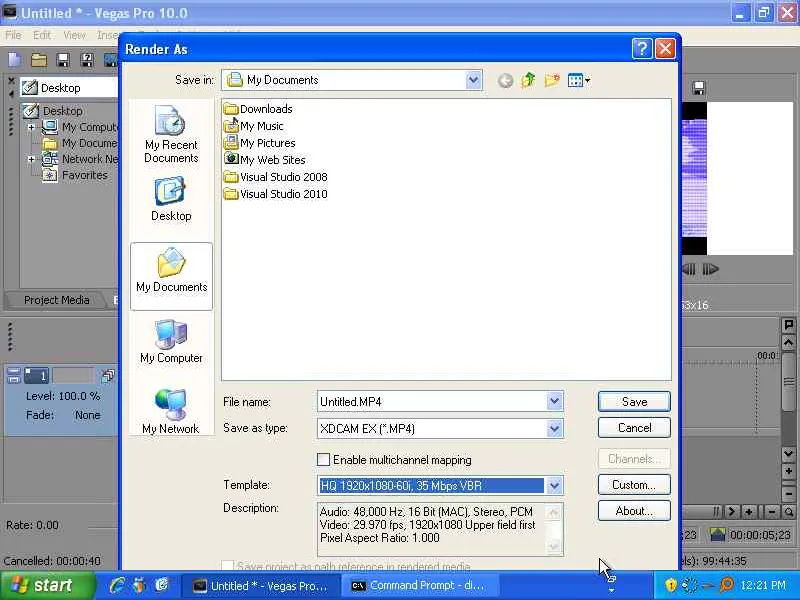Image resolution: width=800 pixels, height=600 pixels.
Task: Click the Save disk icon in Vegas toolbar
Action: [63, 60]
